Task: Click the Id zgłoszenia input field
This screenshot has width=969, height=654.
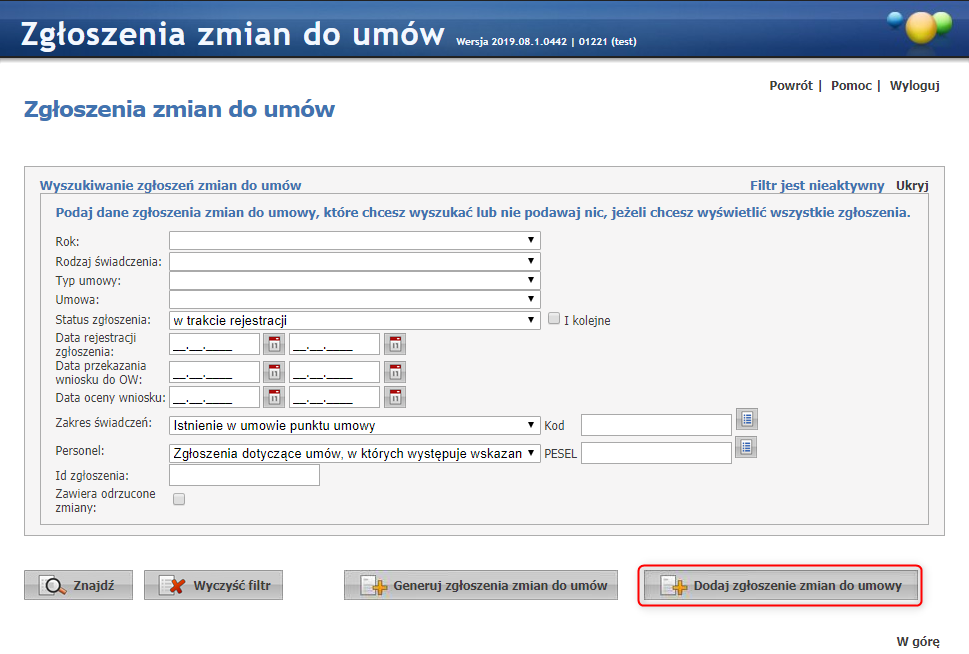Action: point(244,476)
